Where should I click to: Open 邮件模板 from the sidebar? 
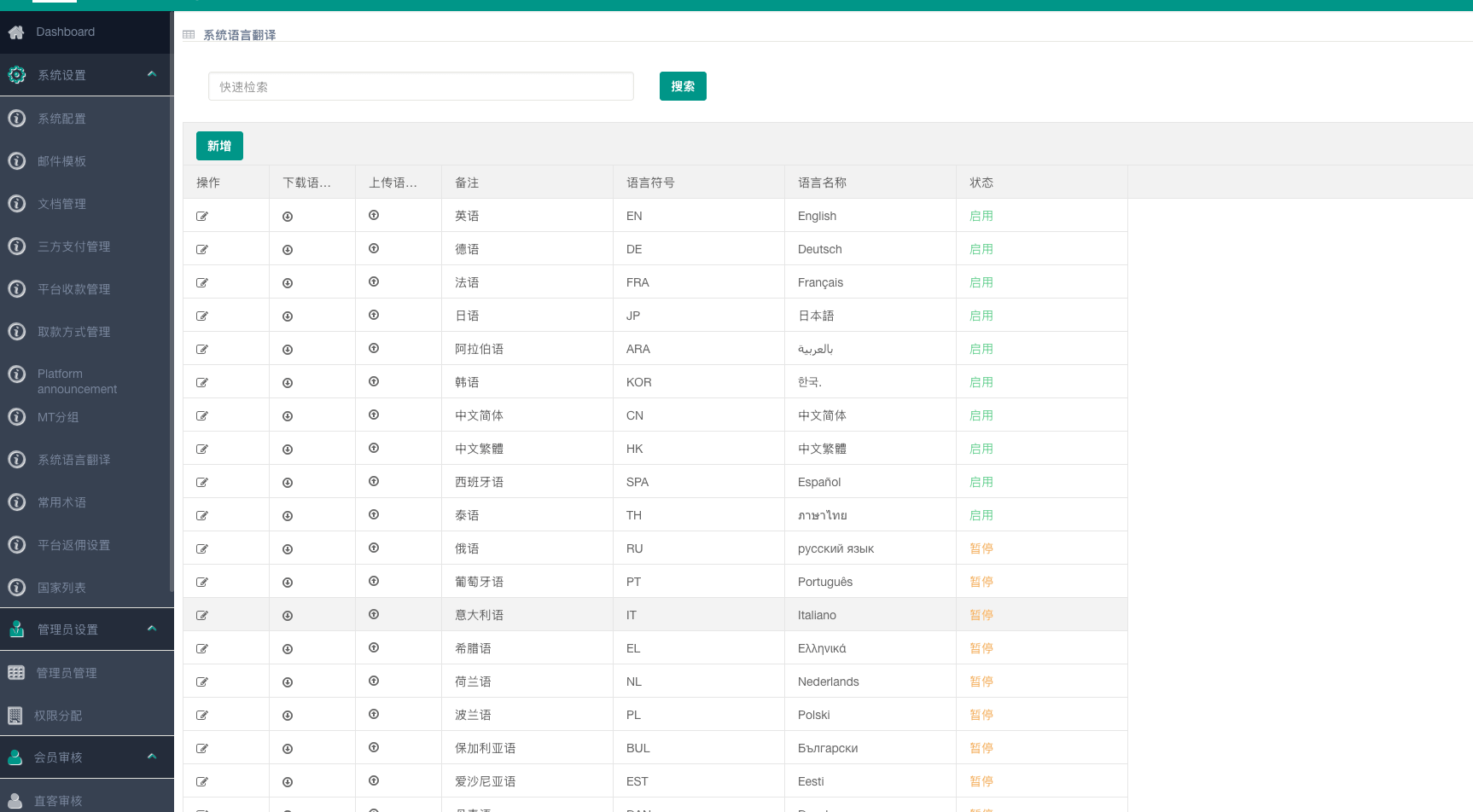click(x=61, y=161)
